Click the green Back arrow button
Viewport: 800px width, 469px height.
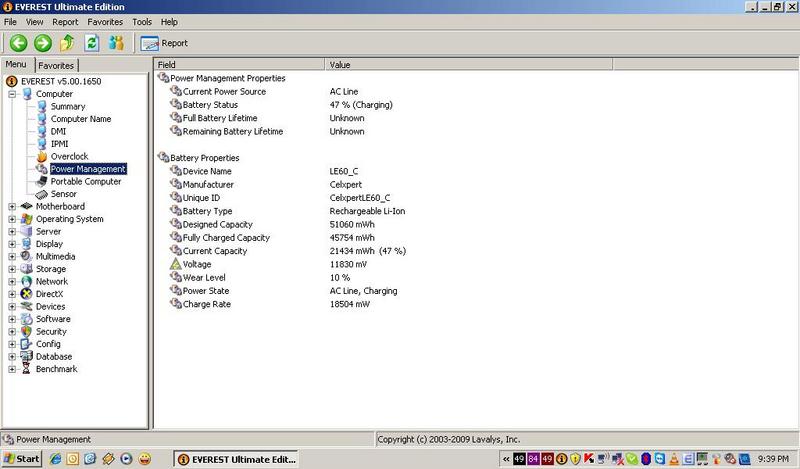point(17,43)
